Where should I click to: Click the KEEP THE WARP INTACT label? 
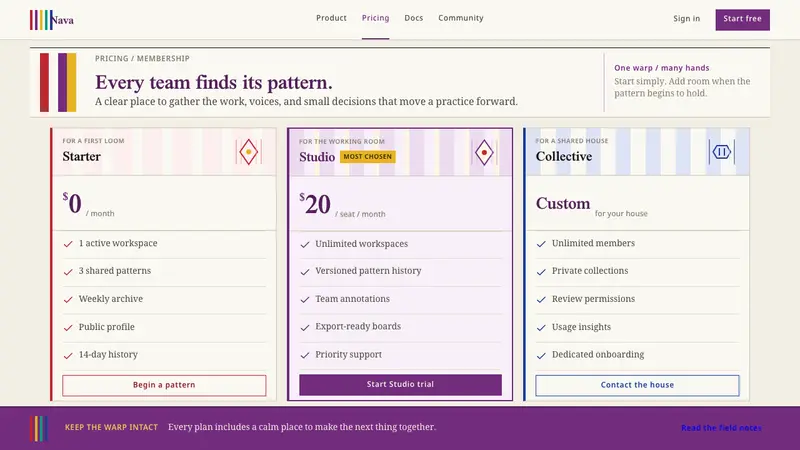(111, 428)
